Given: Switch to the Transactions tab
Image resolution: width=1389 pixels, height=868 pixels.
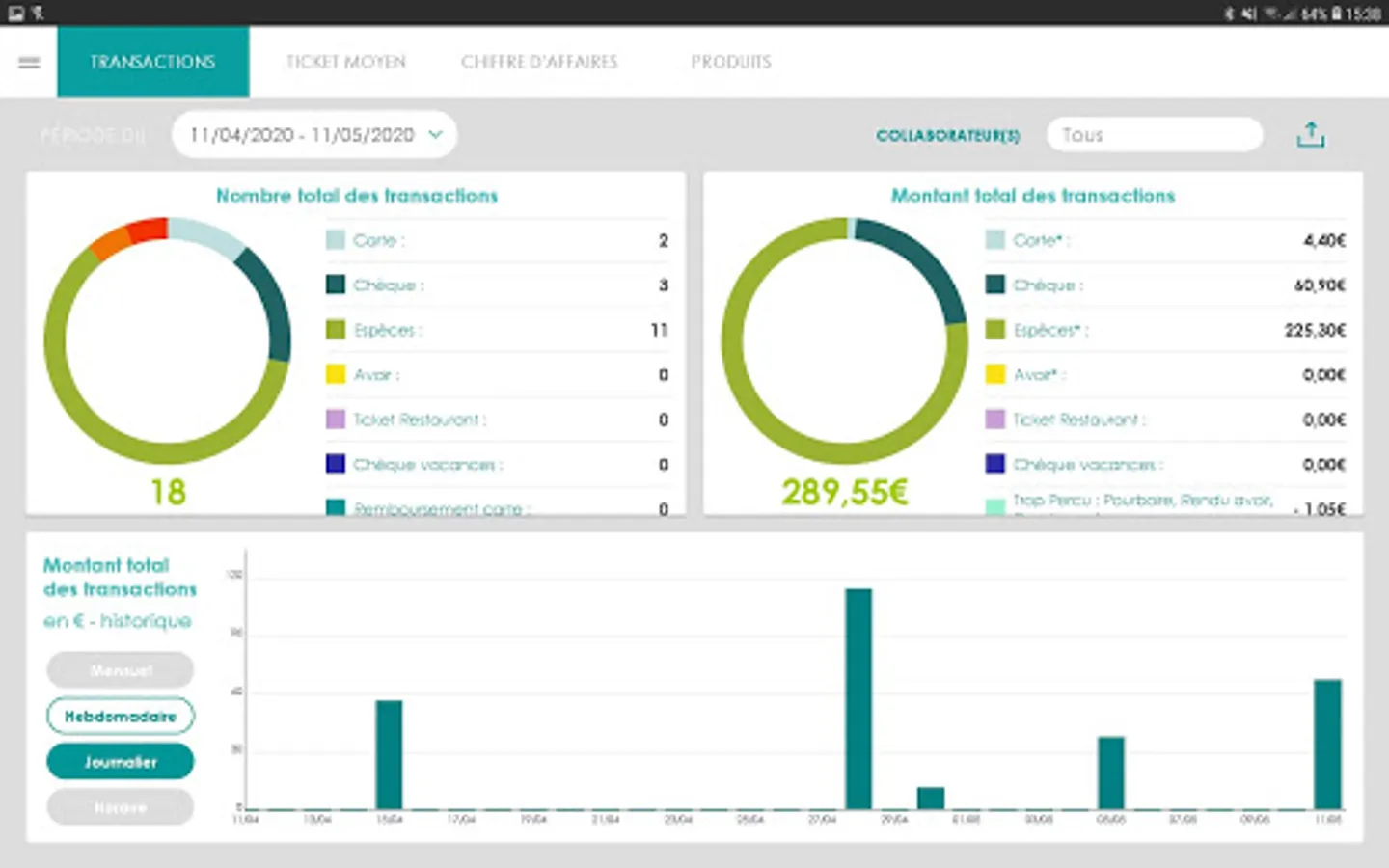Looking at the screenshot, I should click(x=153, y=62).
